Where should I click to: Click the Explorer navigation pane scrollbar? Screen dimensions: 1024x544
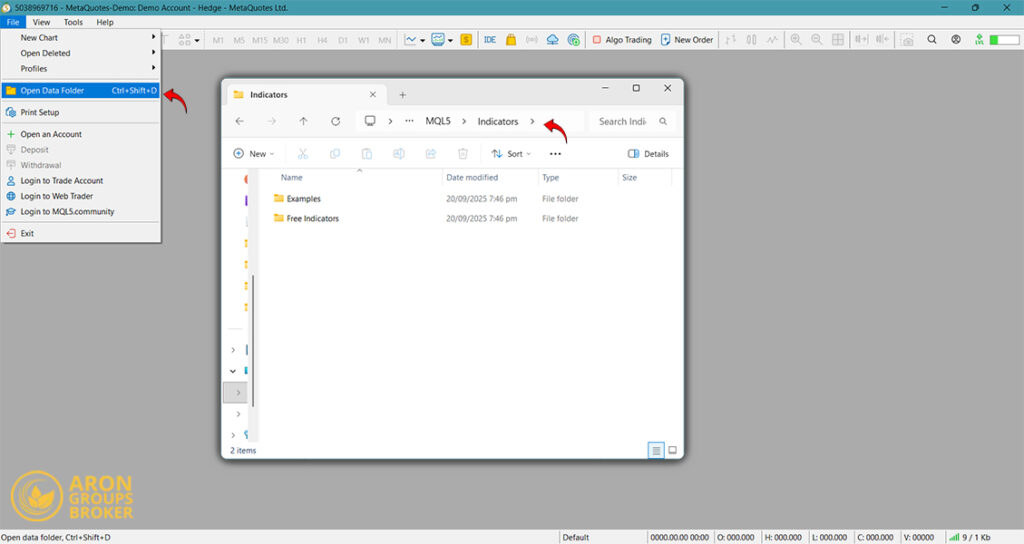(x=253, y=340)
